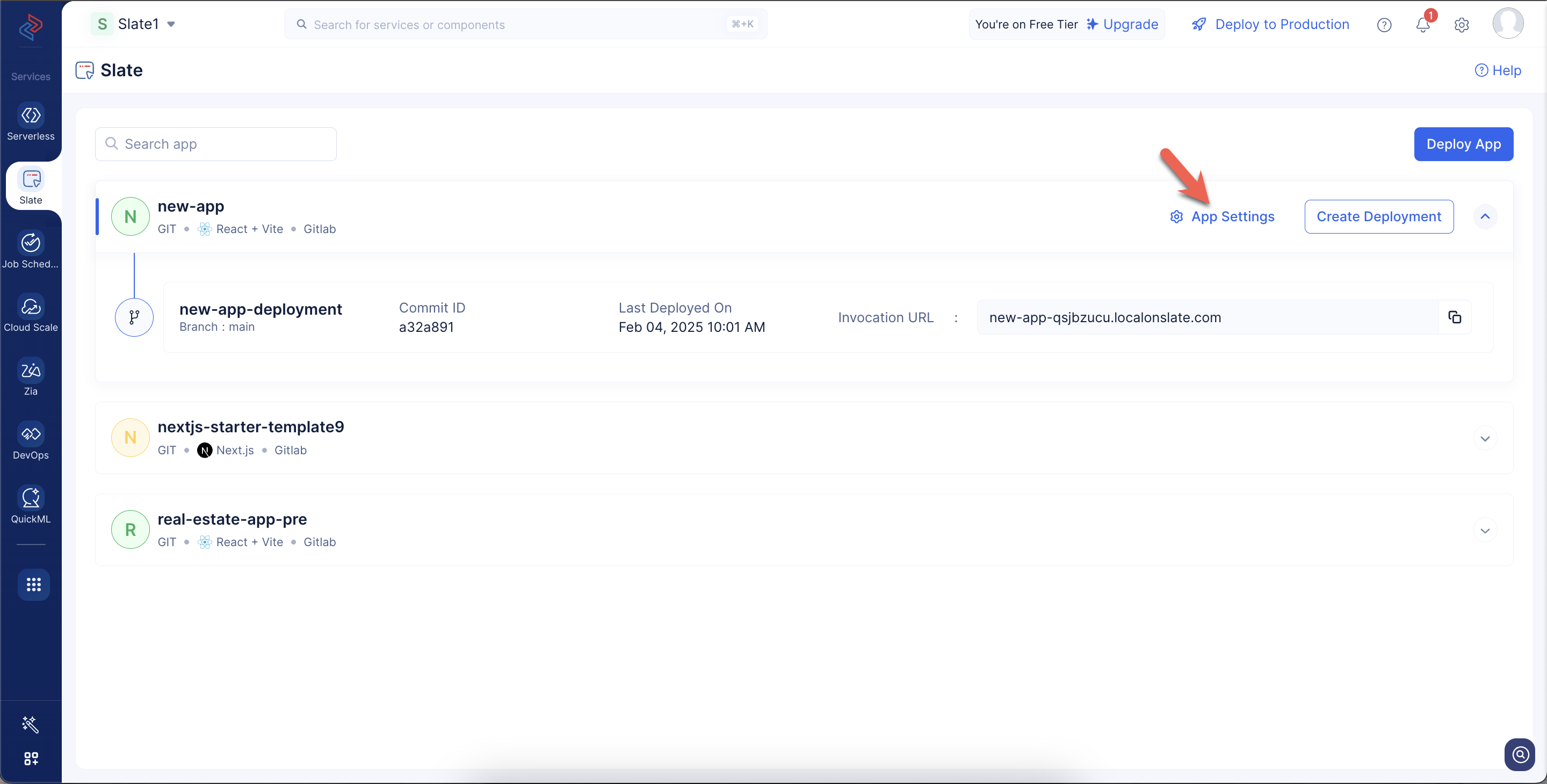Expand the real-estate-app-pre app
Image resolution: width=1547 pixels, height=784 pixels.
[x=1485, y=531]
